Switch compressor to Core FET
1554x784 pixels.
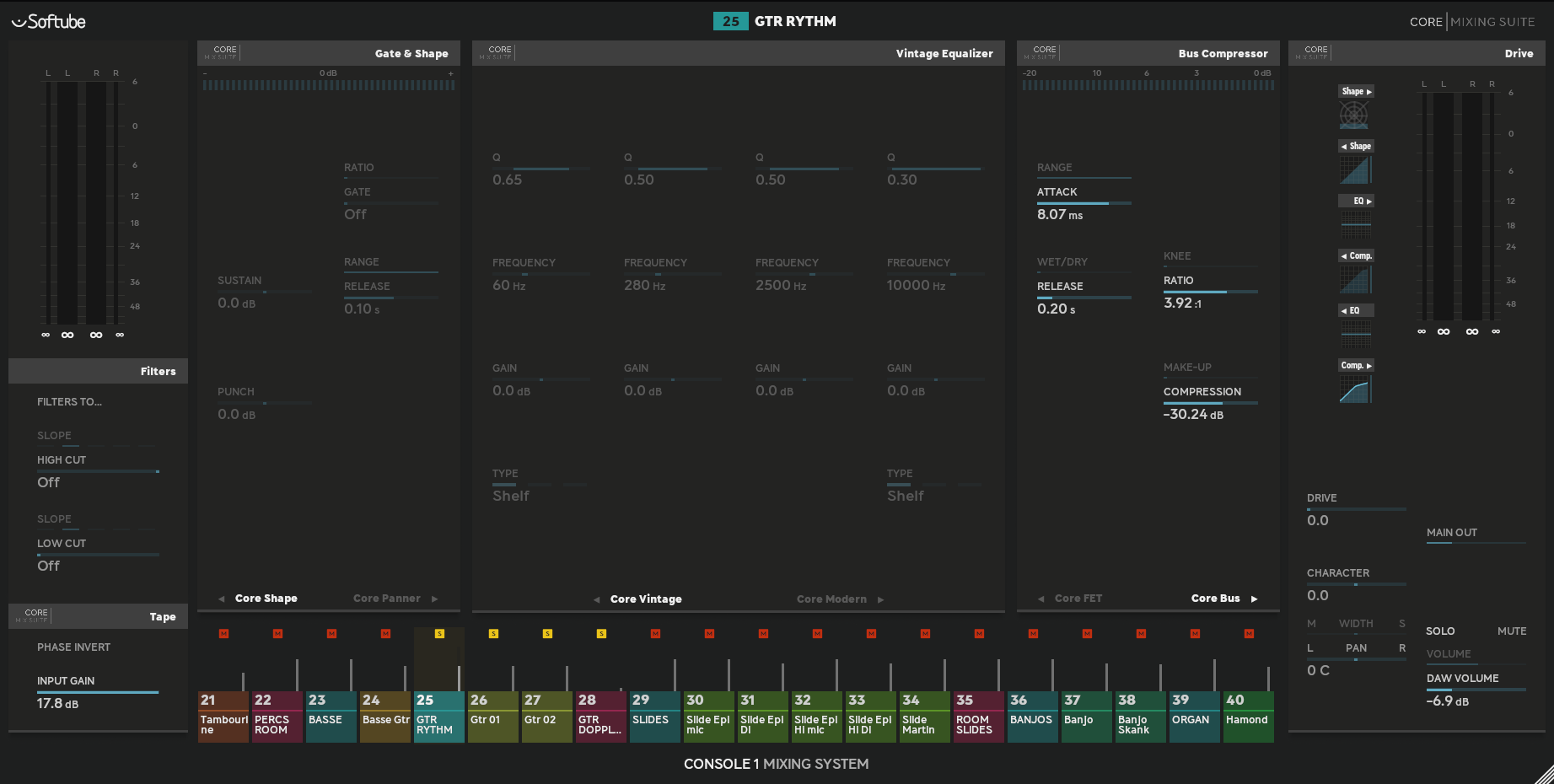pyautogui.click(x=1078, y=599)
